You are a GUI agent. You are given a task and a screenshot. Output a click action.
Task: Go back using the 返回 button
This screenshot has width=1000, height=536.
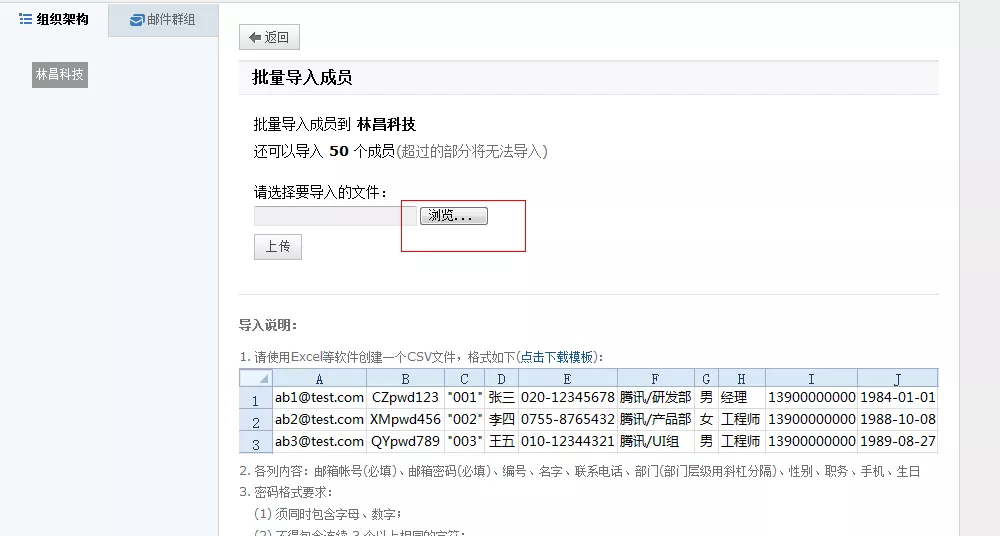[269, 38]
